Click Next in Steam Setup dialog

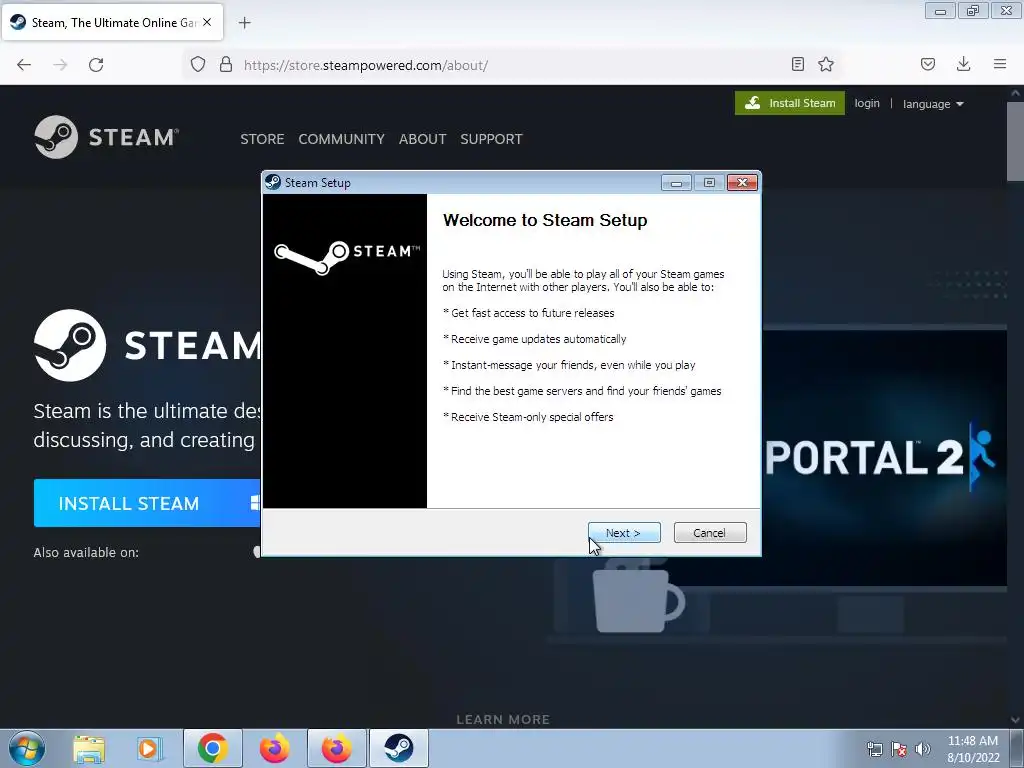tap(624, 533)
